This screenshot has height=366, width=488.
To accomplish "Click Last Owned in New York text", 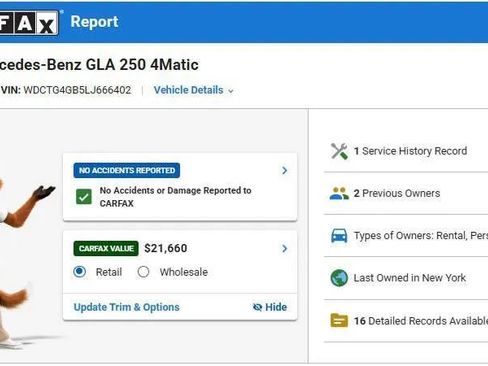I will (410, 278).
